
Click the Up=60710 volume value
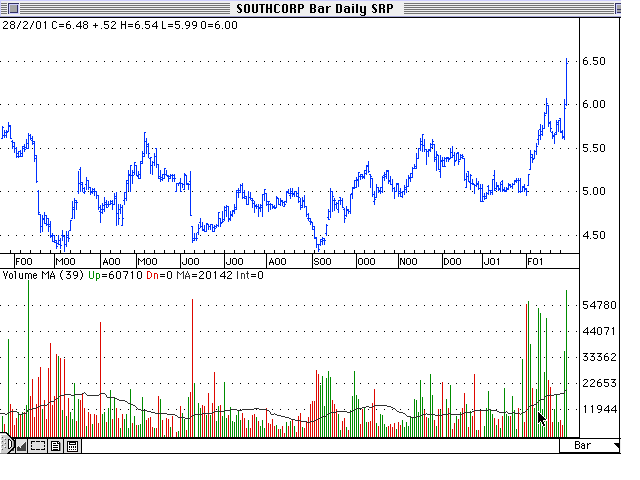pos(115,276)
